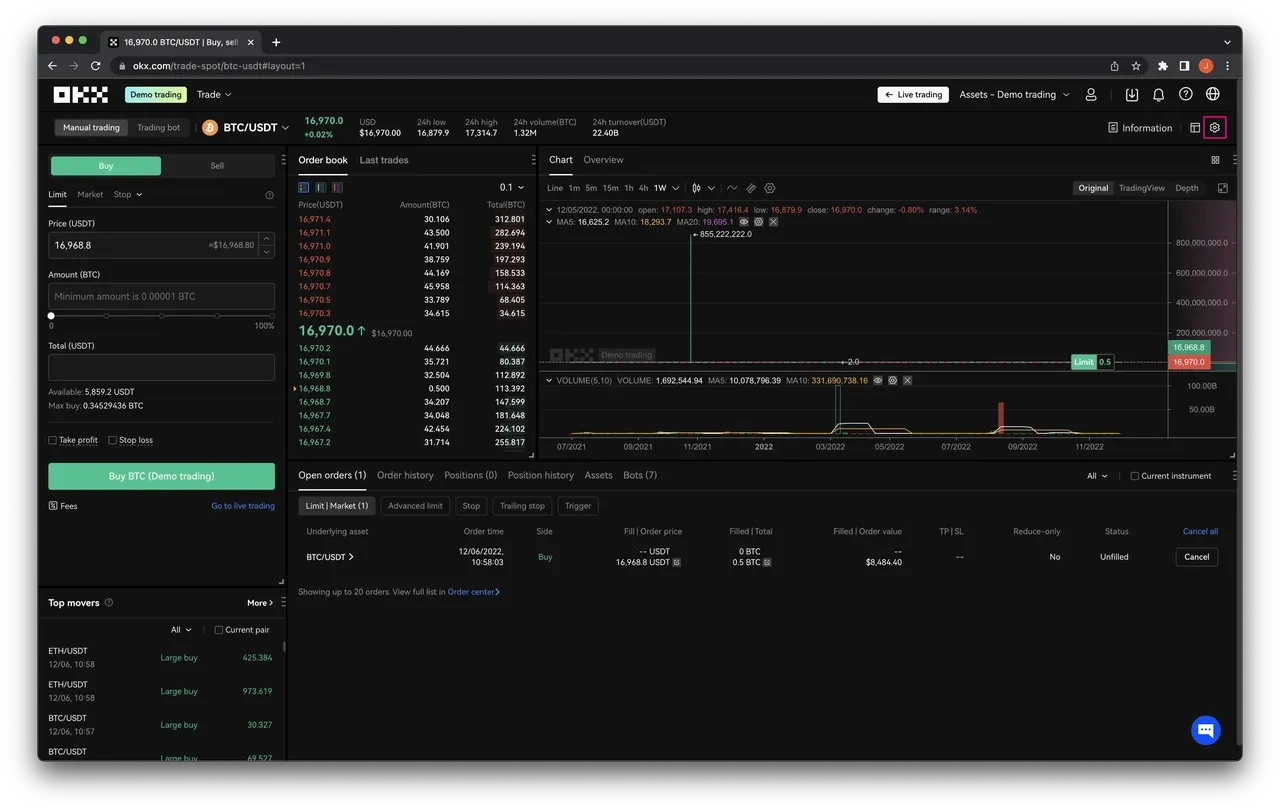
Task: Open the notifications bell
Action: pyautogui.click(x=1158, y=94)
